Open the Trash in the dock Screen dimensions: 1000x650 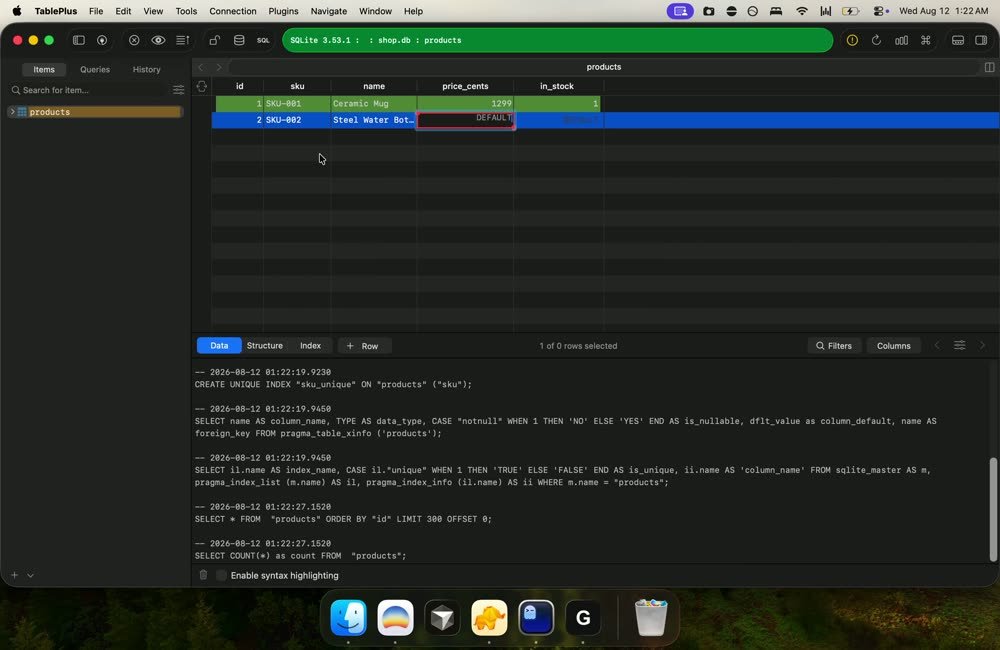[651, 617]
